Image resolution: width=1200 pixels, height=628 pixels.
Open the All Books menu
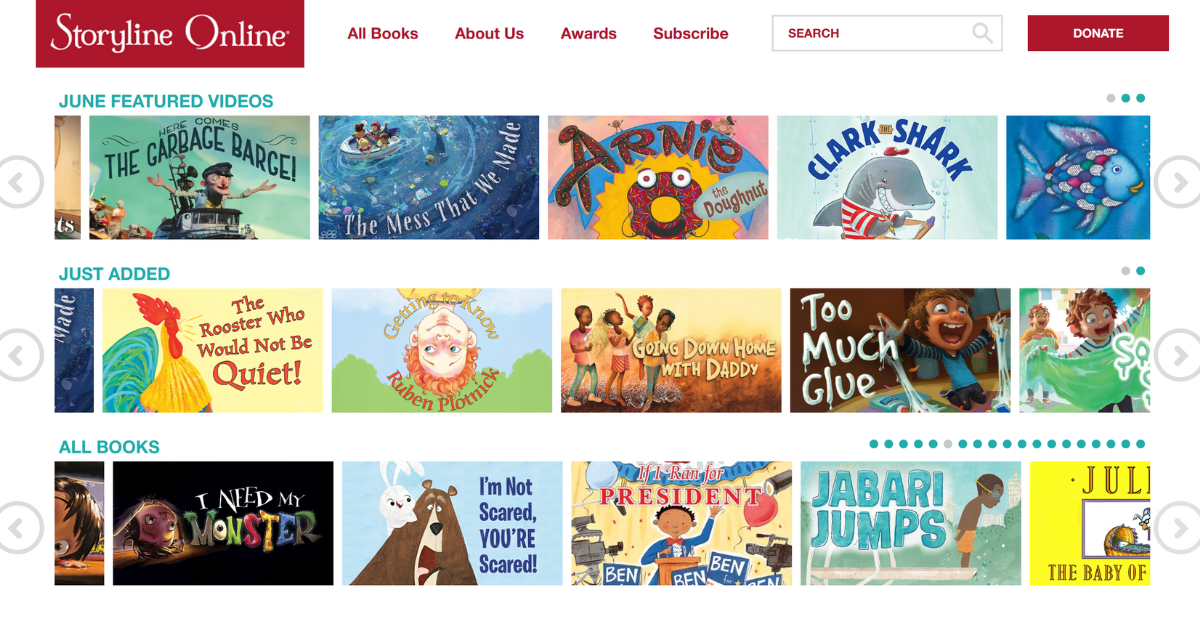(x=383, y=33)
